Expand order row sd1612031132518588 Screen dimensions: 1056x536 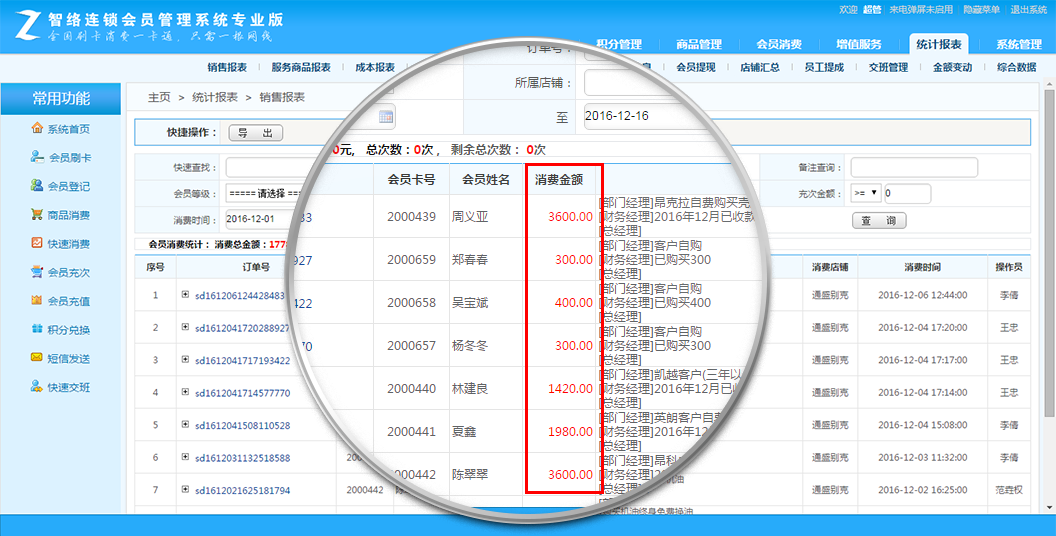pyautogui.click(x=185, y=457)
